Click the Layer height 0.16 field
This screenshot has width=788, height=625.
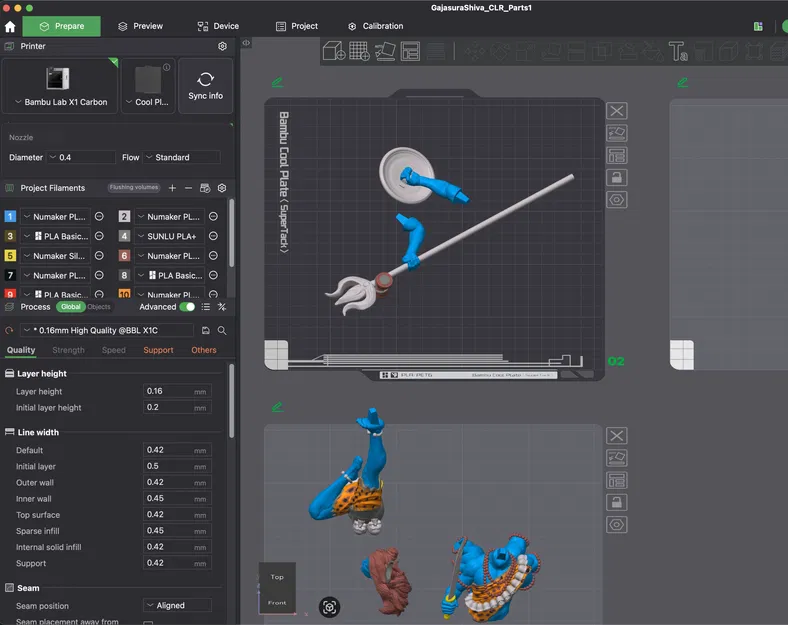coord(177,391)
